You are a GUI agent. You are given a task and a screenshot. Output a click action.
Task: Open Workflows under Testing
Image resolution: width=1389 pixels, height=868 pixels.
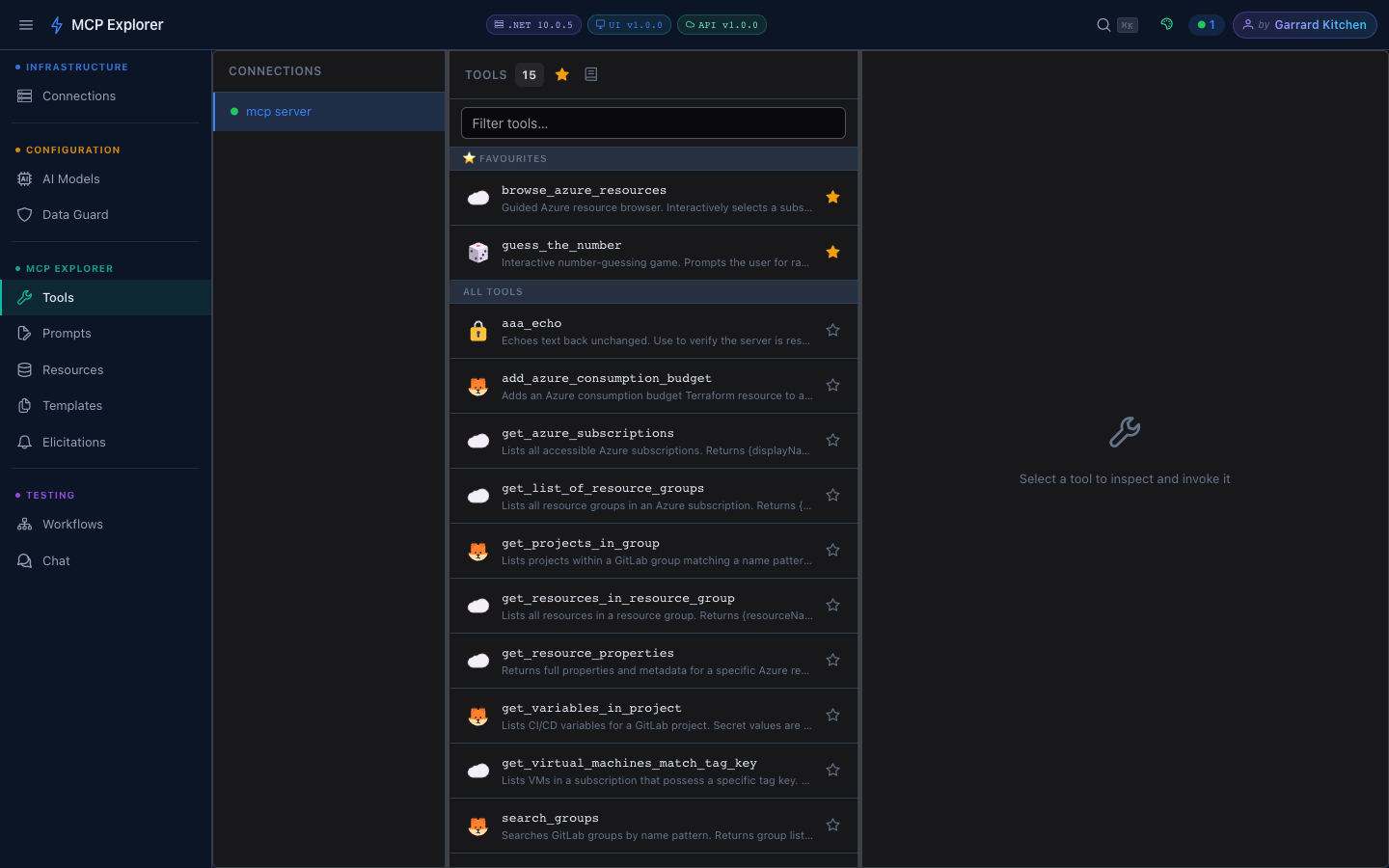72,525
